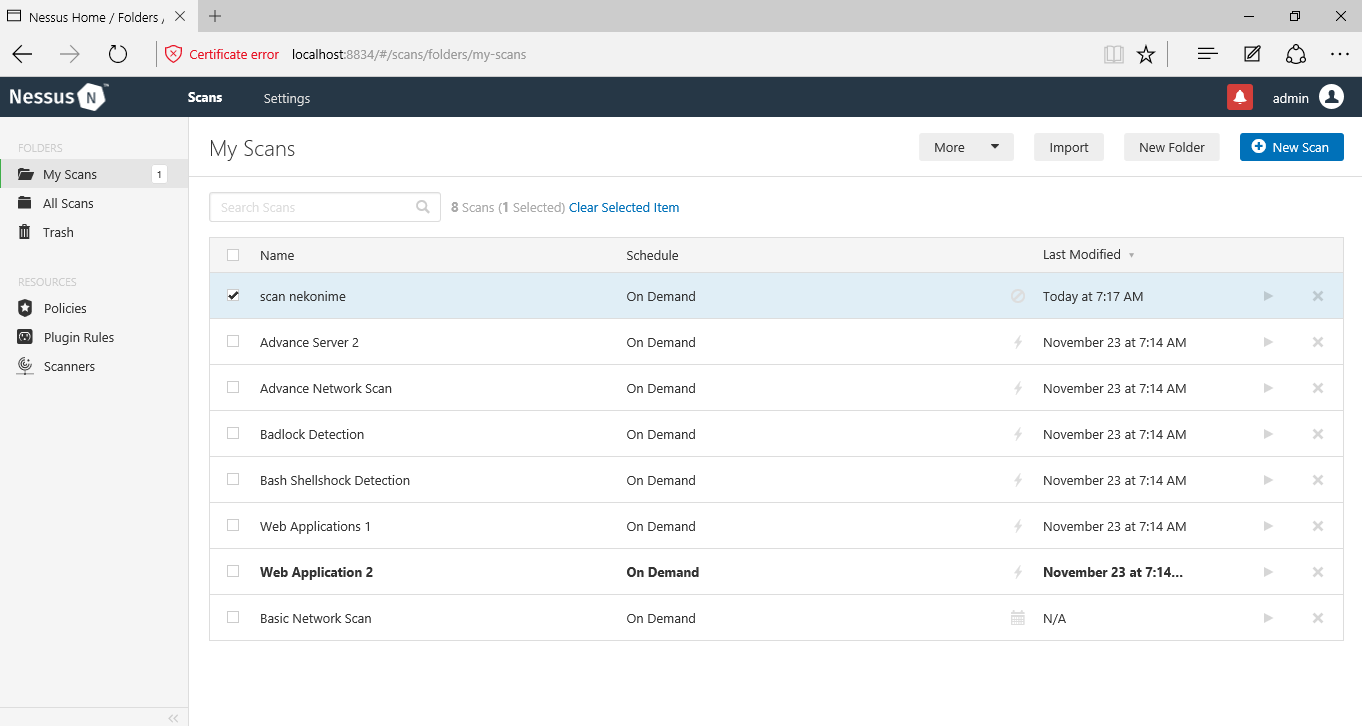Open the Policies resource page
This screenshot has width=1362, height=726.
point(65,308)
